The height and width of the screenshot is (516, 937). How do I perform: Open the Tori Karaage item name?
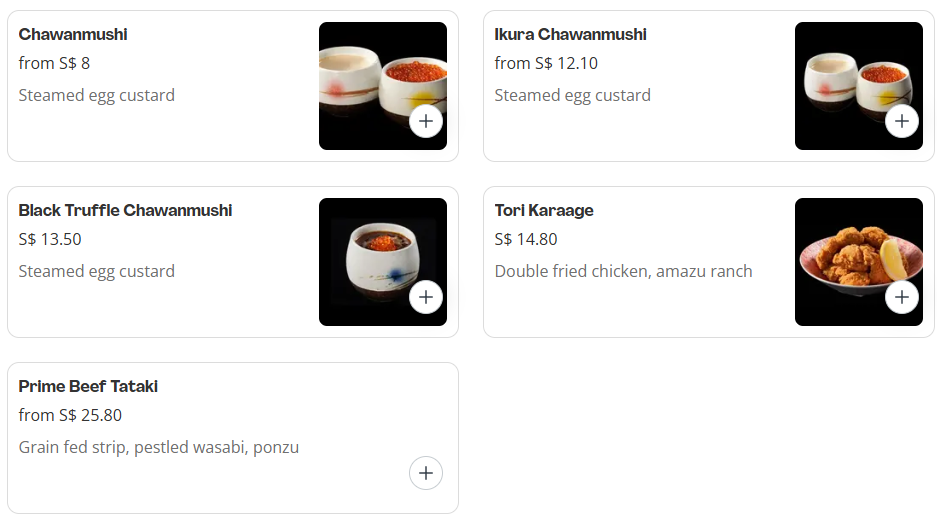tap(544, 211)
